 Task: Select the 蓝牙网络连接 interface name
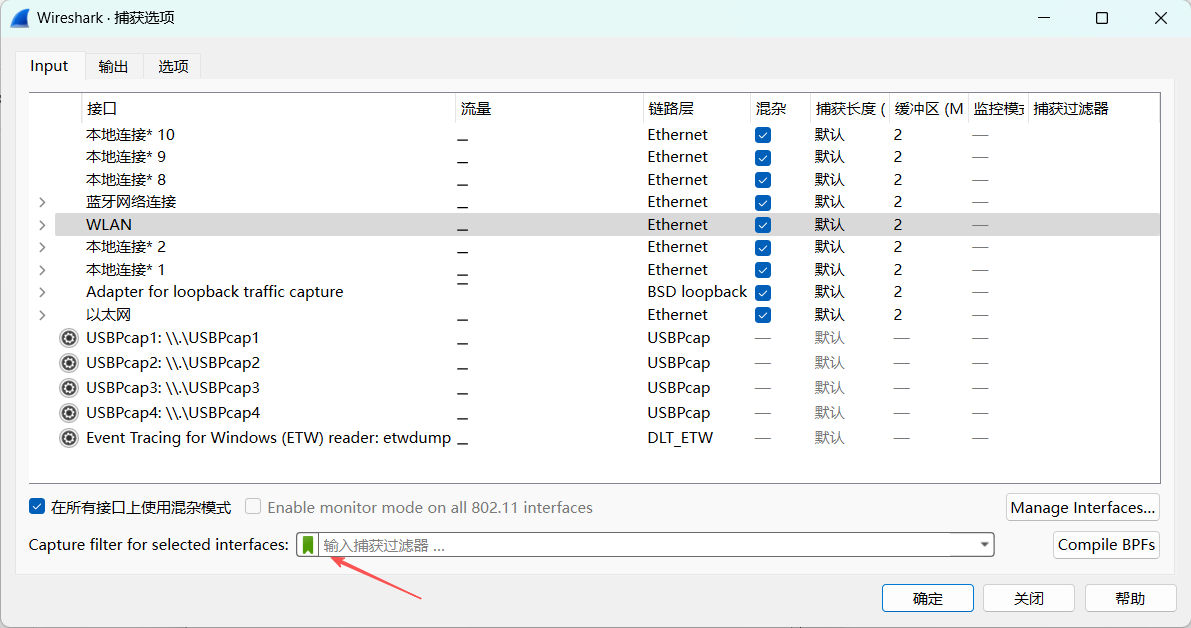(131, 202)
